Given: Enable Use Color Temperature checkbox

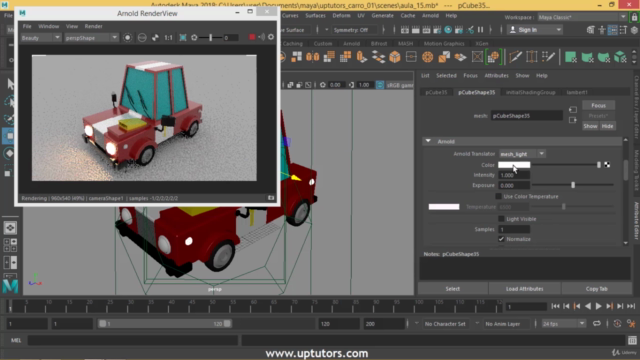Looking at the screenshot, I should tap(498, 196).
